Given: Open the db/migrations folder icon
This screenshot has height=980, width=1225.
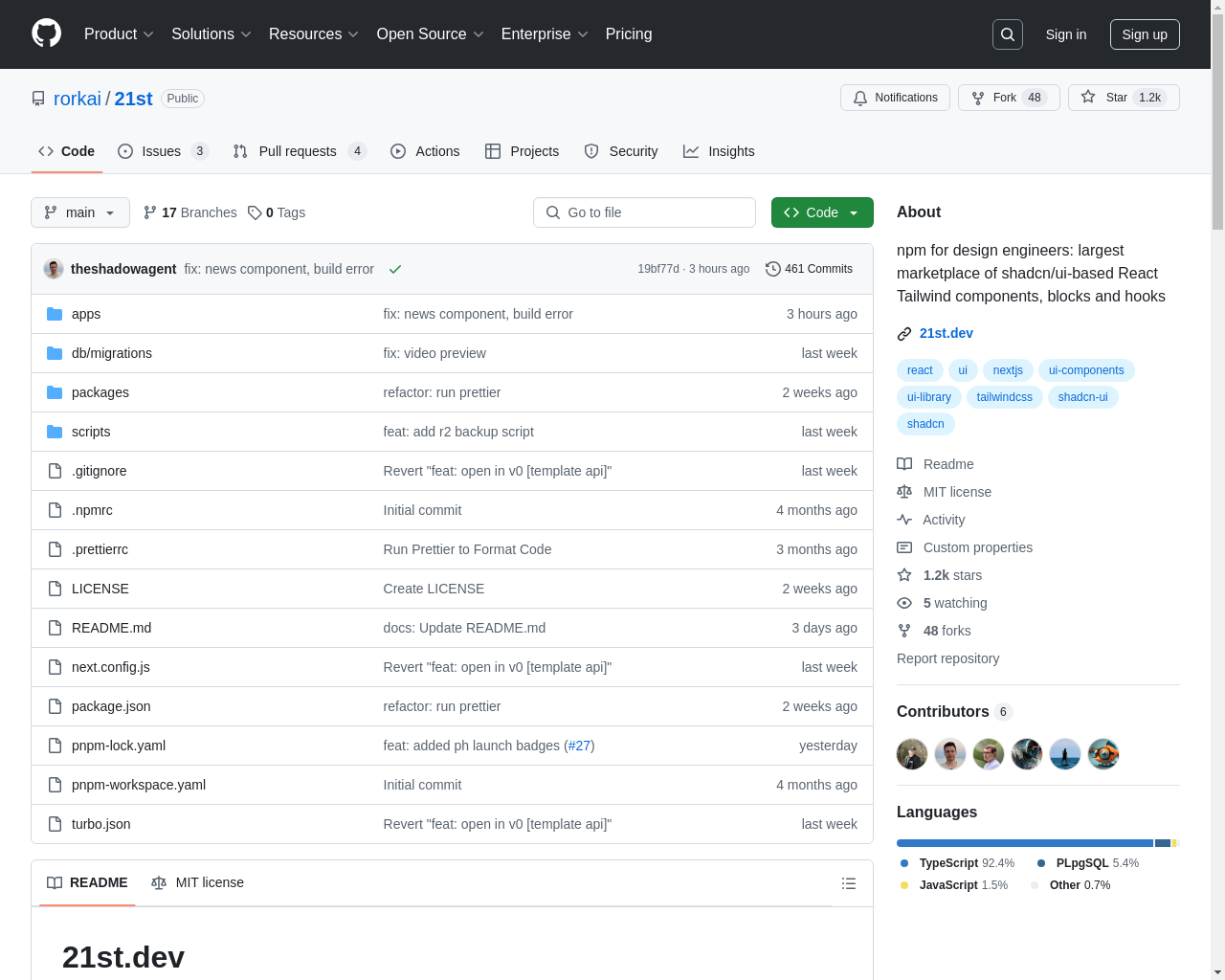Looking at the screenshot, I should point(55,353).
